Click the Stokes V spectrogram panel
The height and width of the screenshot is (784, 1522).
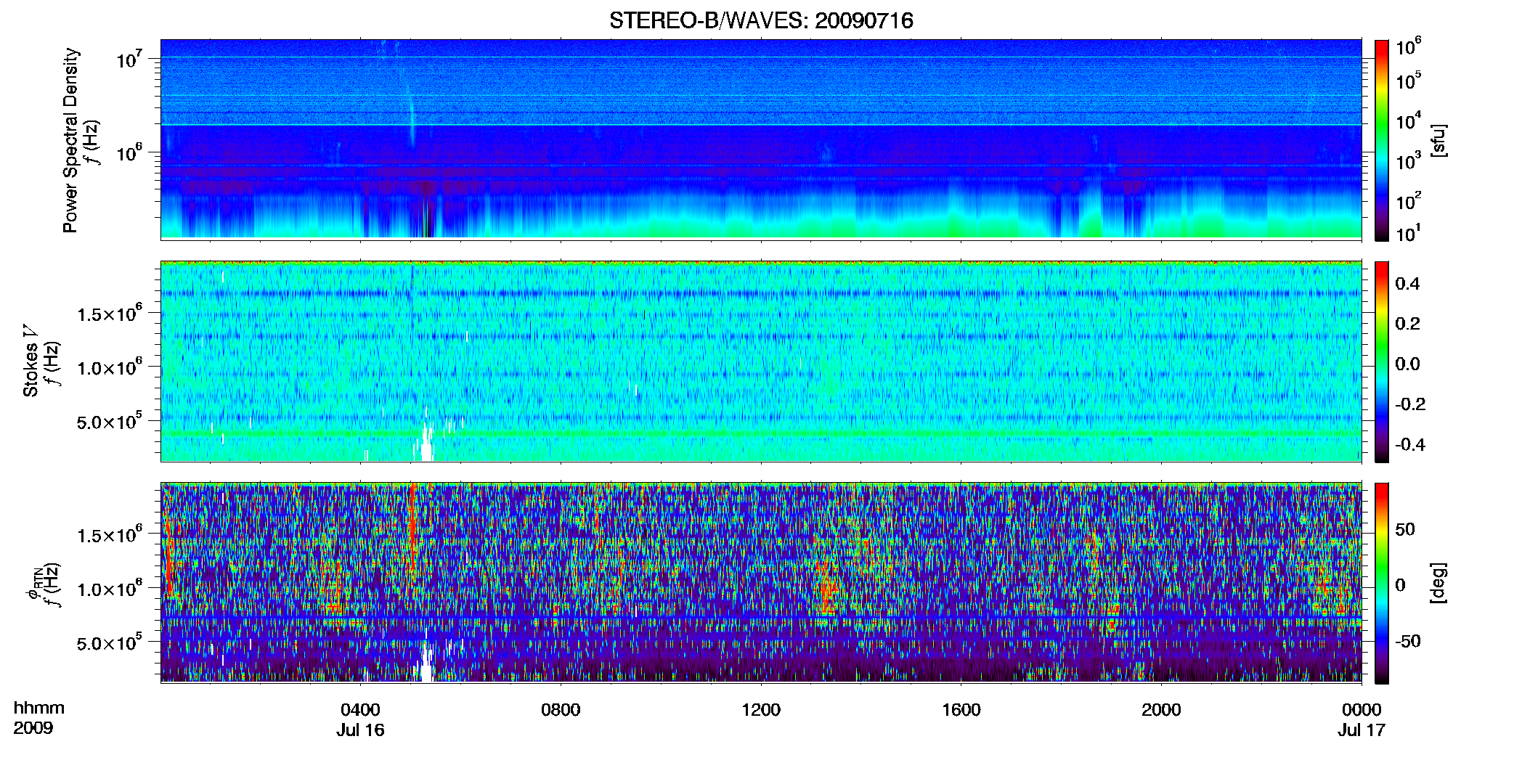point(761,361)
